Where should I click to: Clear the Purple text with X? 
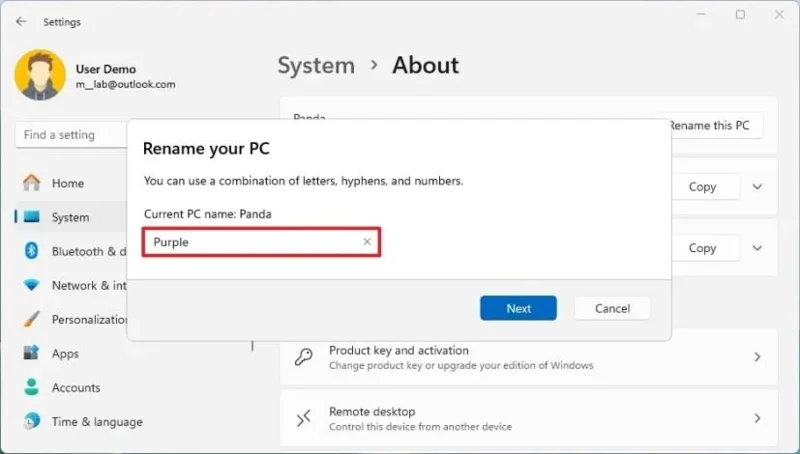pyautogui.click(x=367, y=242)
